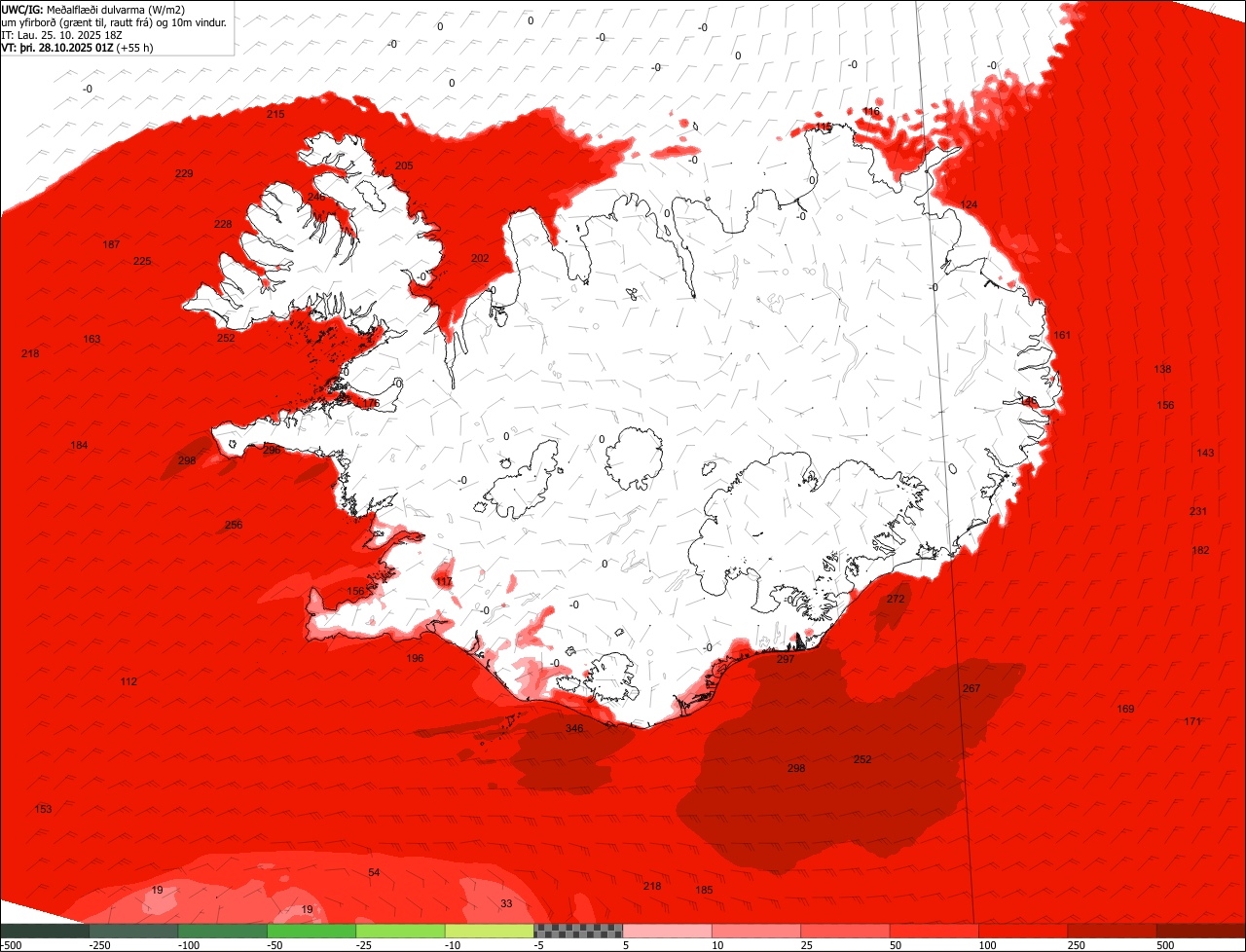Viewport: 1246px width, 952px height.
Task: Select the pale pink swatch between 5 and 10
Action: (668, 931)
